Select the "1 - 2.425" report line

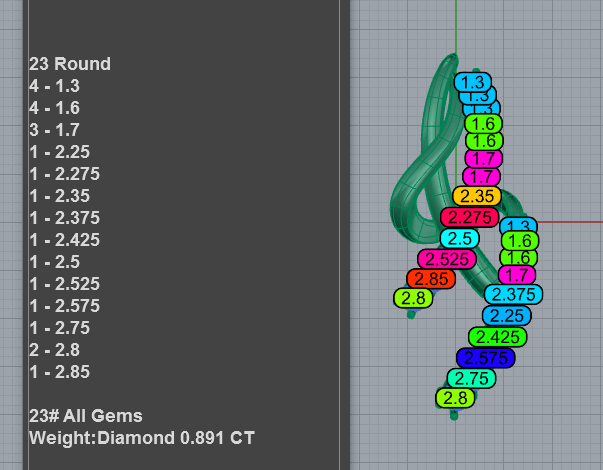pyautogui.click(x=64, y=240)
